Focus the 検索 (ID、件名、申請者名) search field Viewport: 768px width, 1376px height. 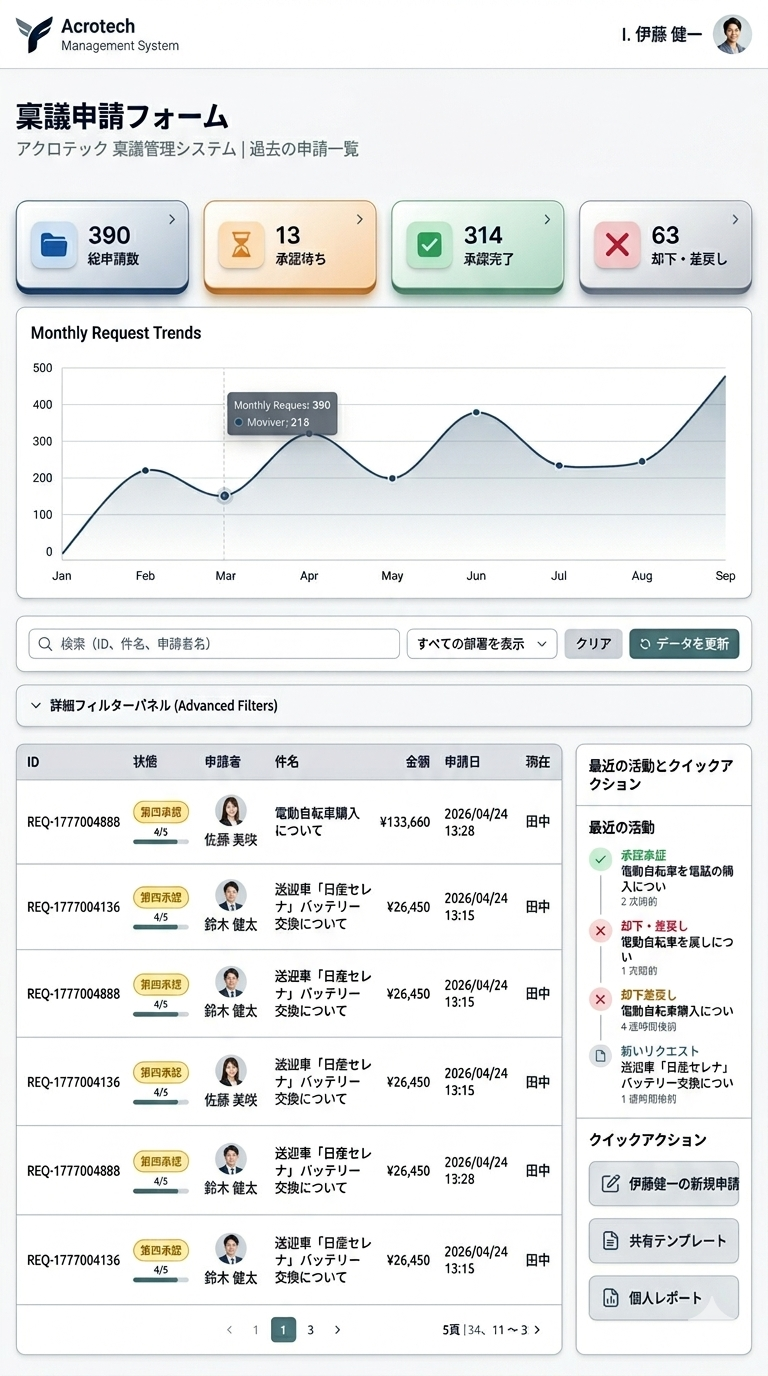tap(214, 644)
